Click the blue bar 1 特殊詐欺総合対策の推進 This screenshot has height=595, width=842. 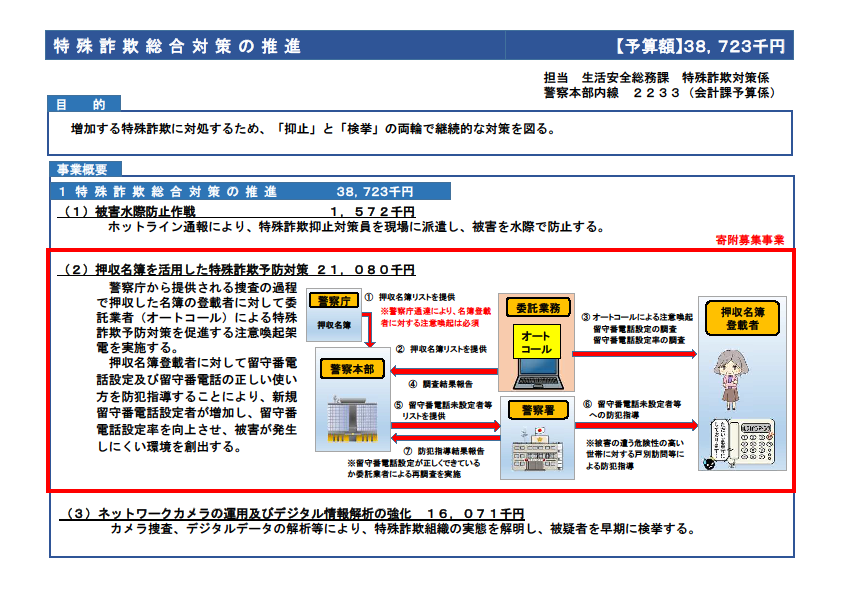[x=250, y=191]
